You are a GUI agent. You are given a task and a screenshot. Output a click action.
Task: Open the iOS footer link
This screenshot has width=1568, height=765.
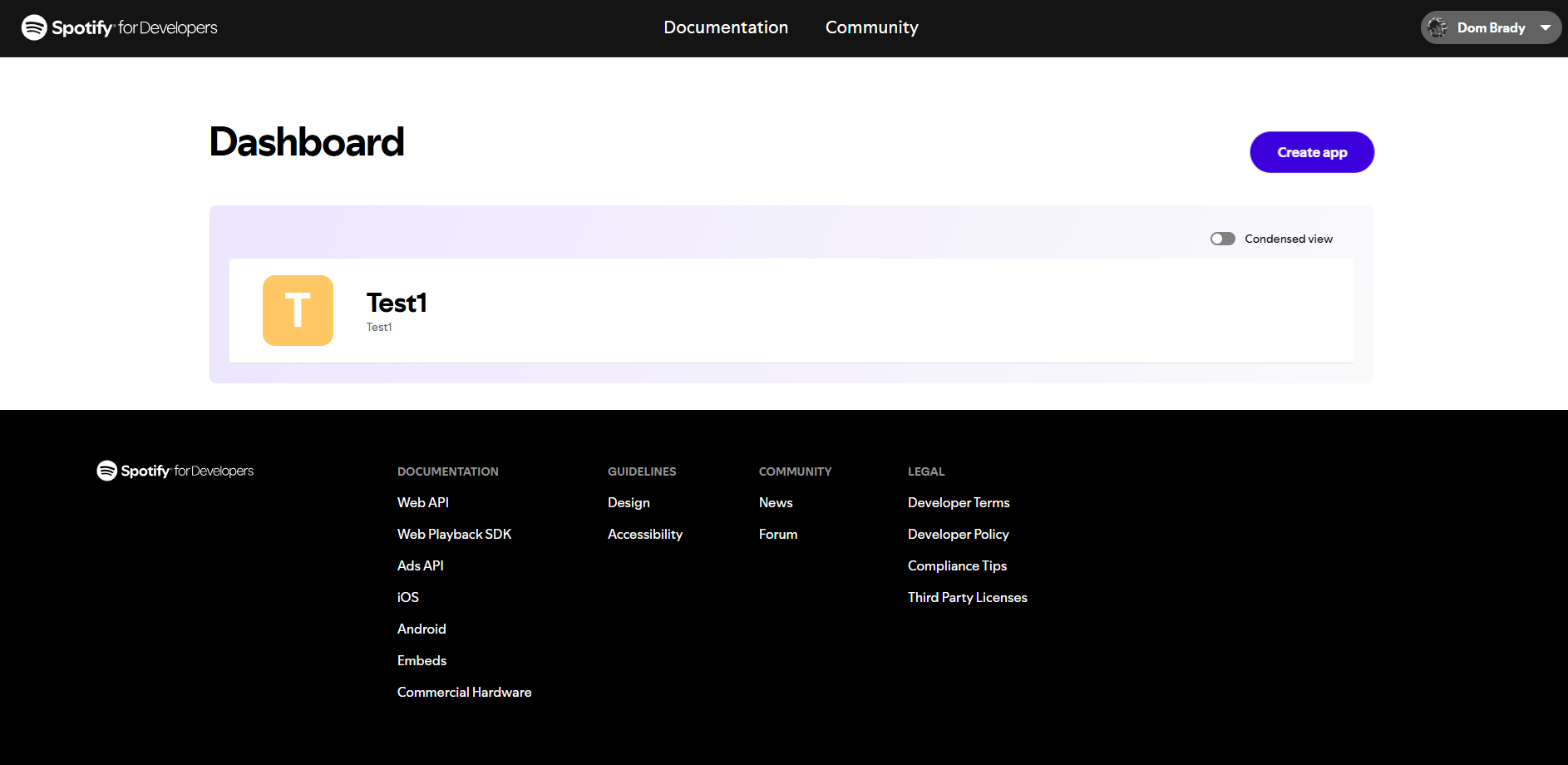(x=408, y=597)
